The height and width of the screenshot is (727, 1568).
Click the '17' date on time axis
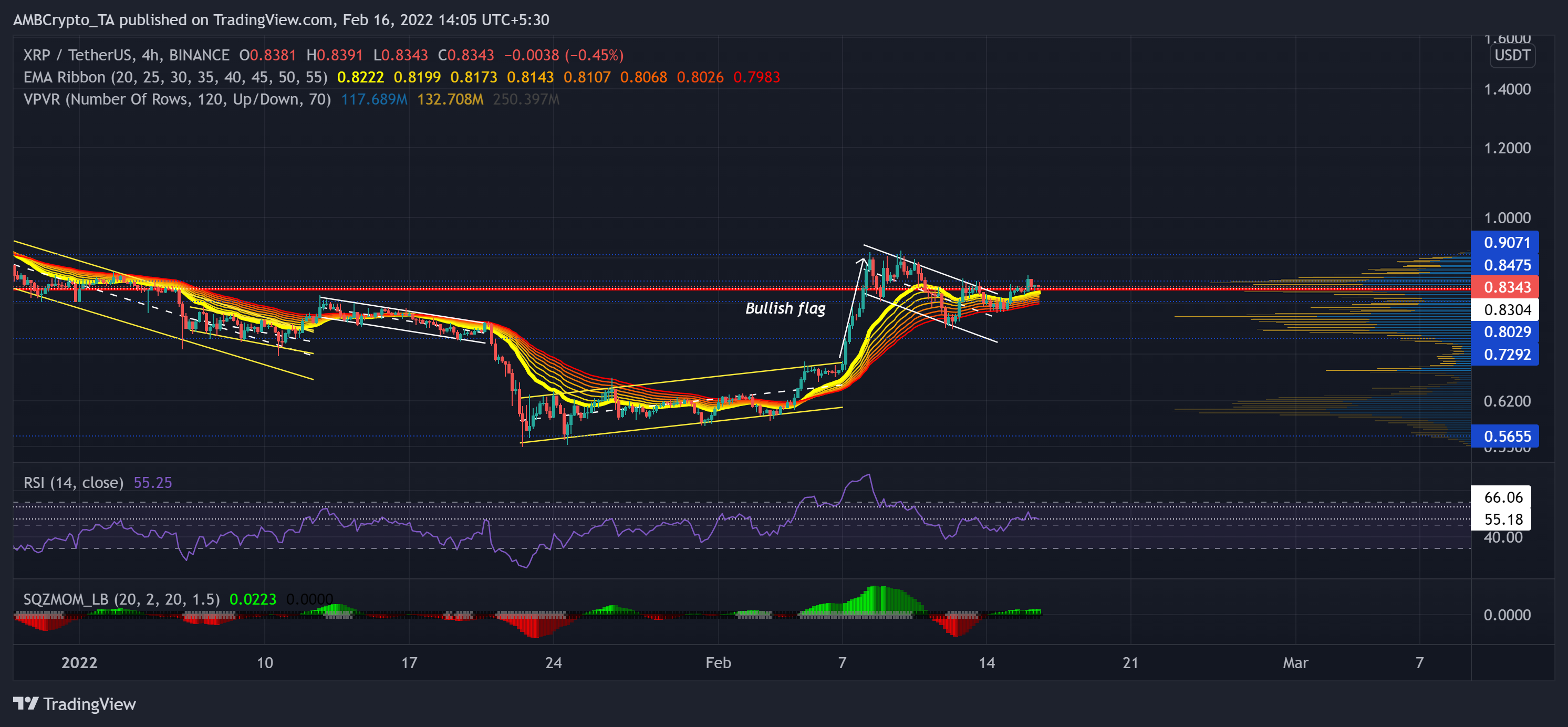(409, 663)
